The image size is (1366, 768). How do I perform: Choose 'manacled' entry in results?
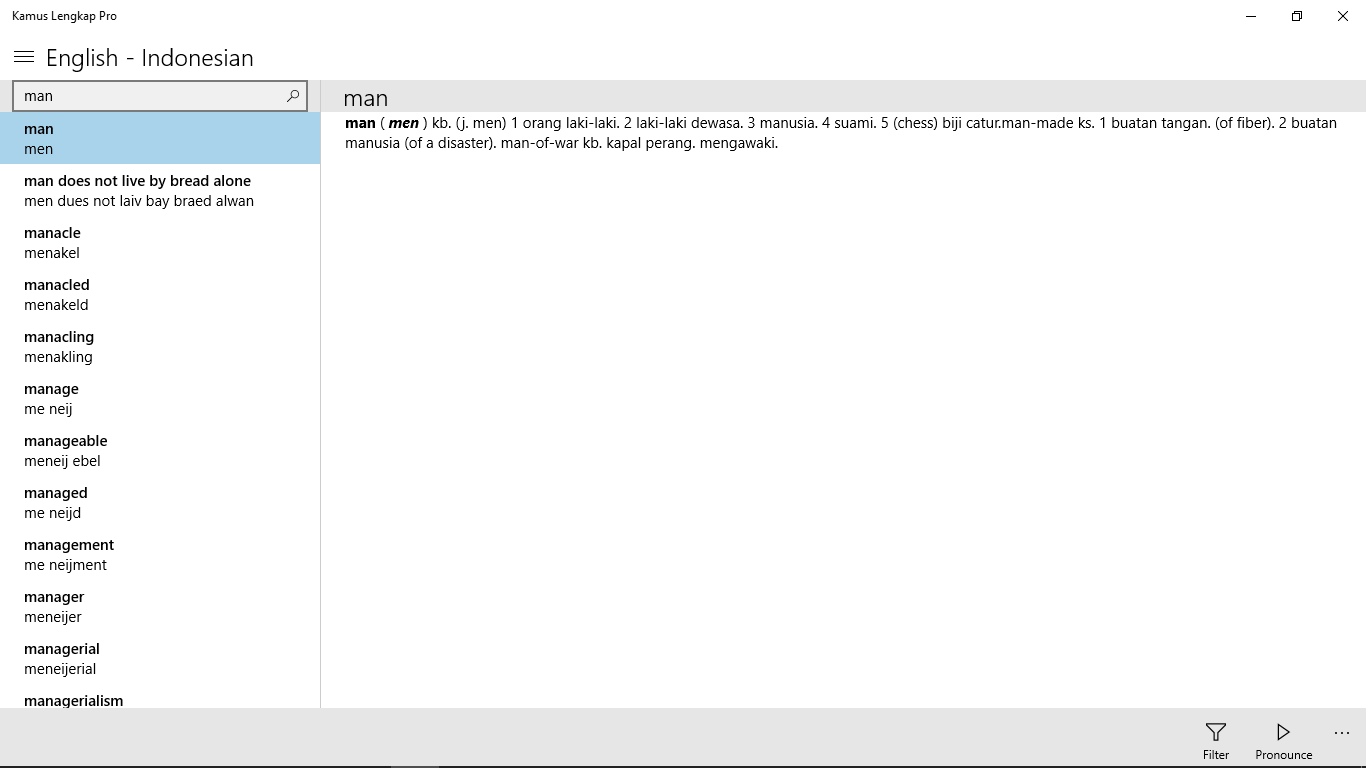[160, 294]
